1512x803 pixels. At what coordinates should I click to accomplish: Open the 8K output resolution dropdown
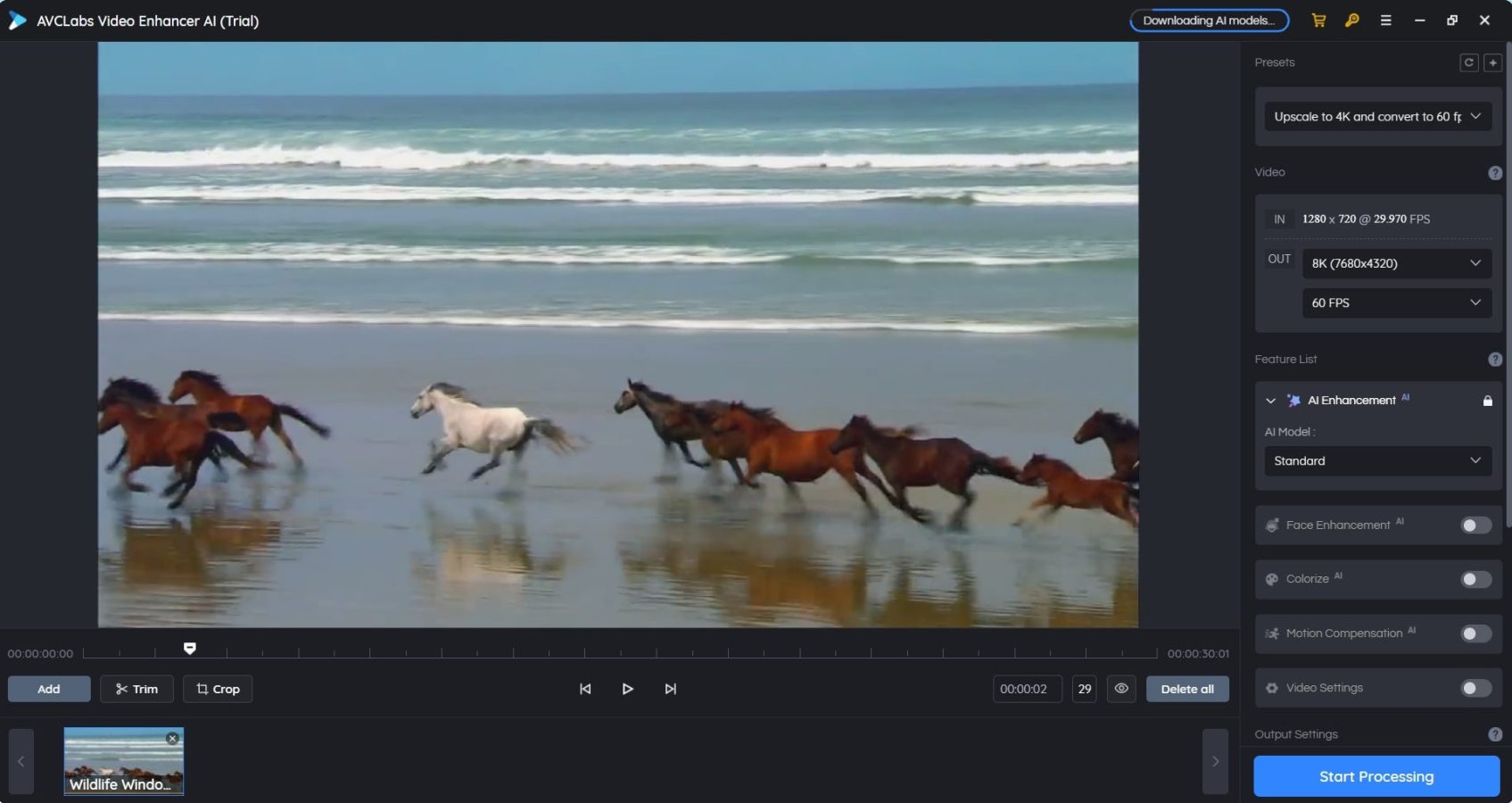1396,263
